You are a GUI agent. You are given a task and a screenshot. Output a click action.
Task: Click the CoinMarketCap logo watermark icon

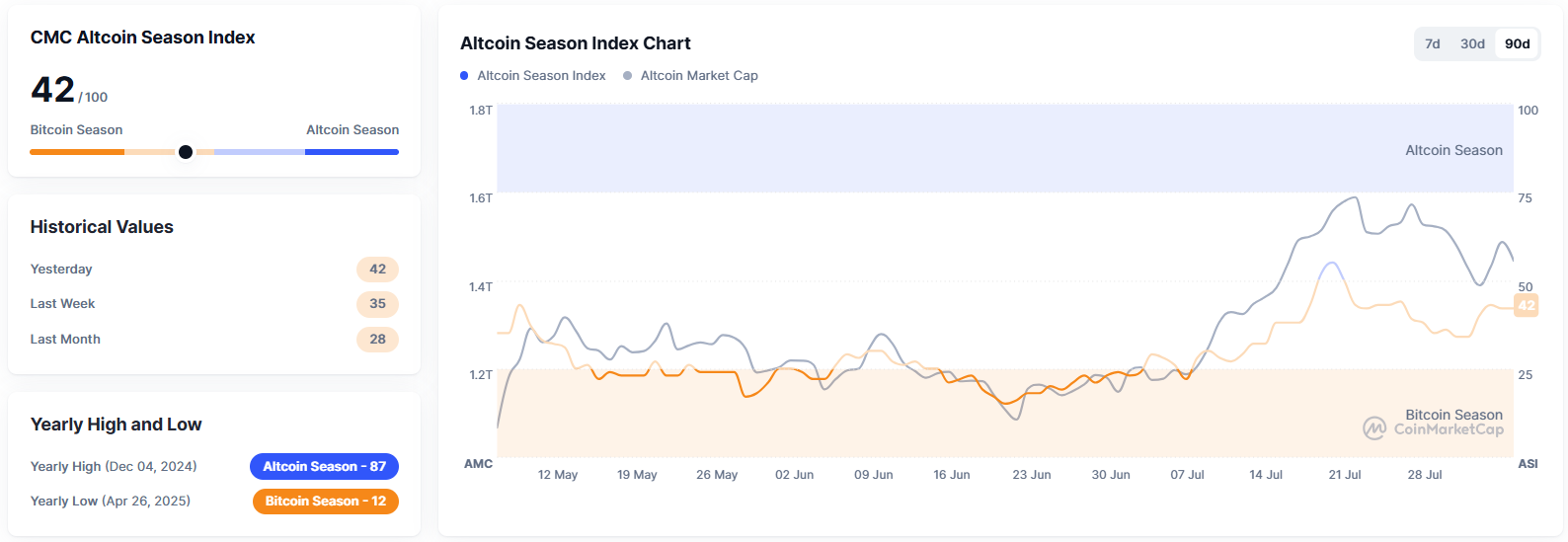pyautogui.click(x=1374, y=428)
